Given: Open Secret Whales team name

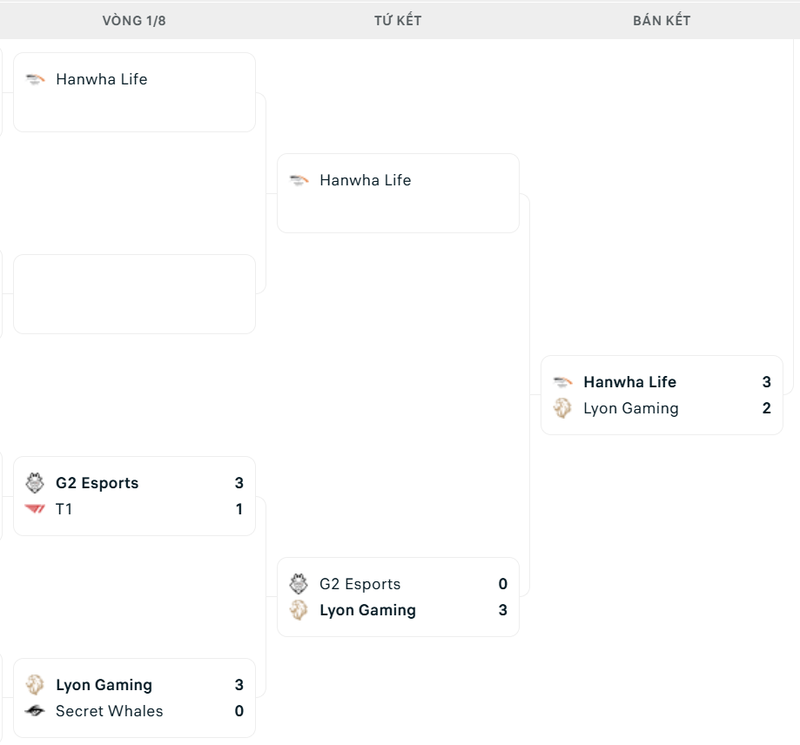Looking at the screenshot, I should tap(109, 711).
